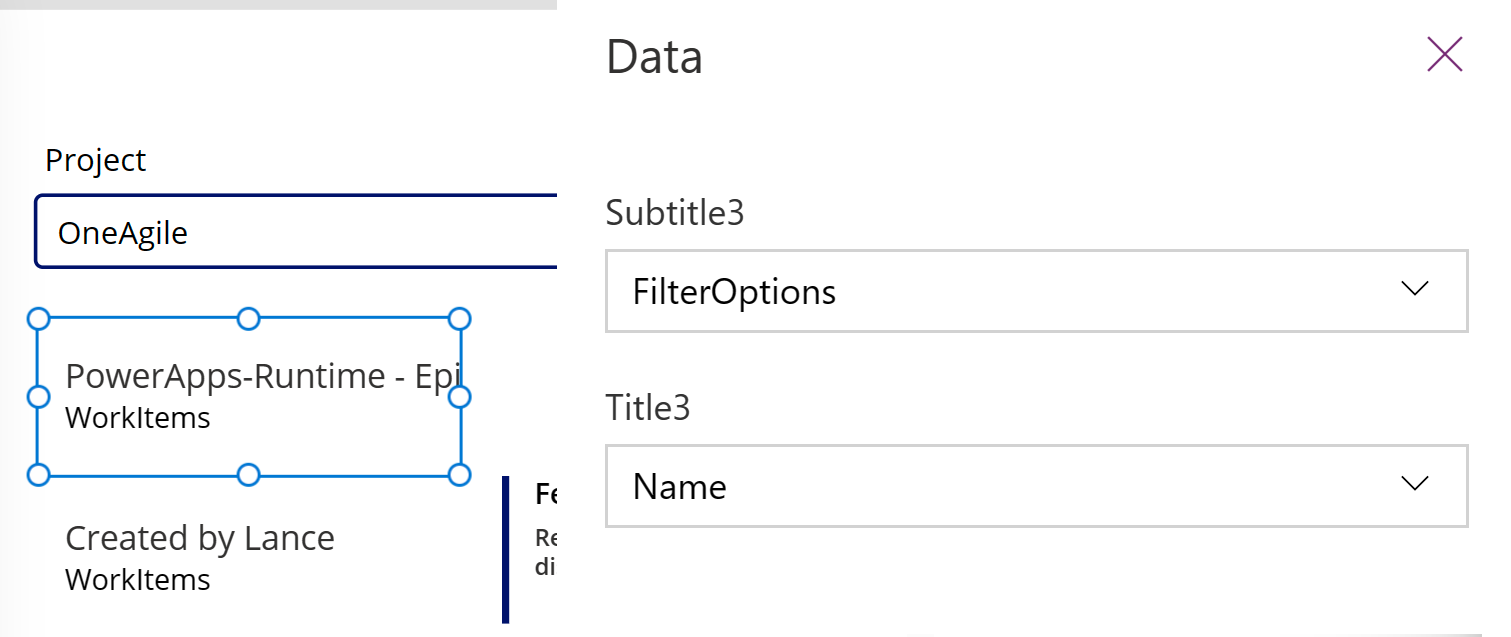The width and height of the screenshot is (1511, 637).
Task: Select the Created by Lance item
Action: (200, 538)
